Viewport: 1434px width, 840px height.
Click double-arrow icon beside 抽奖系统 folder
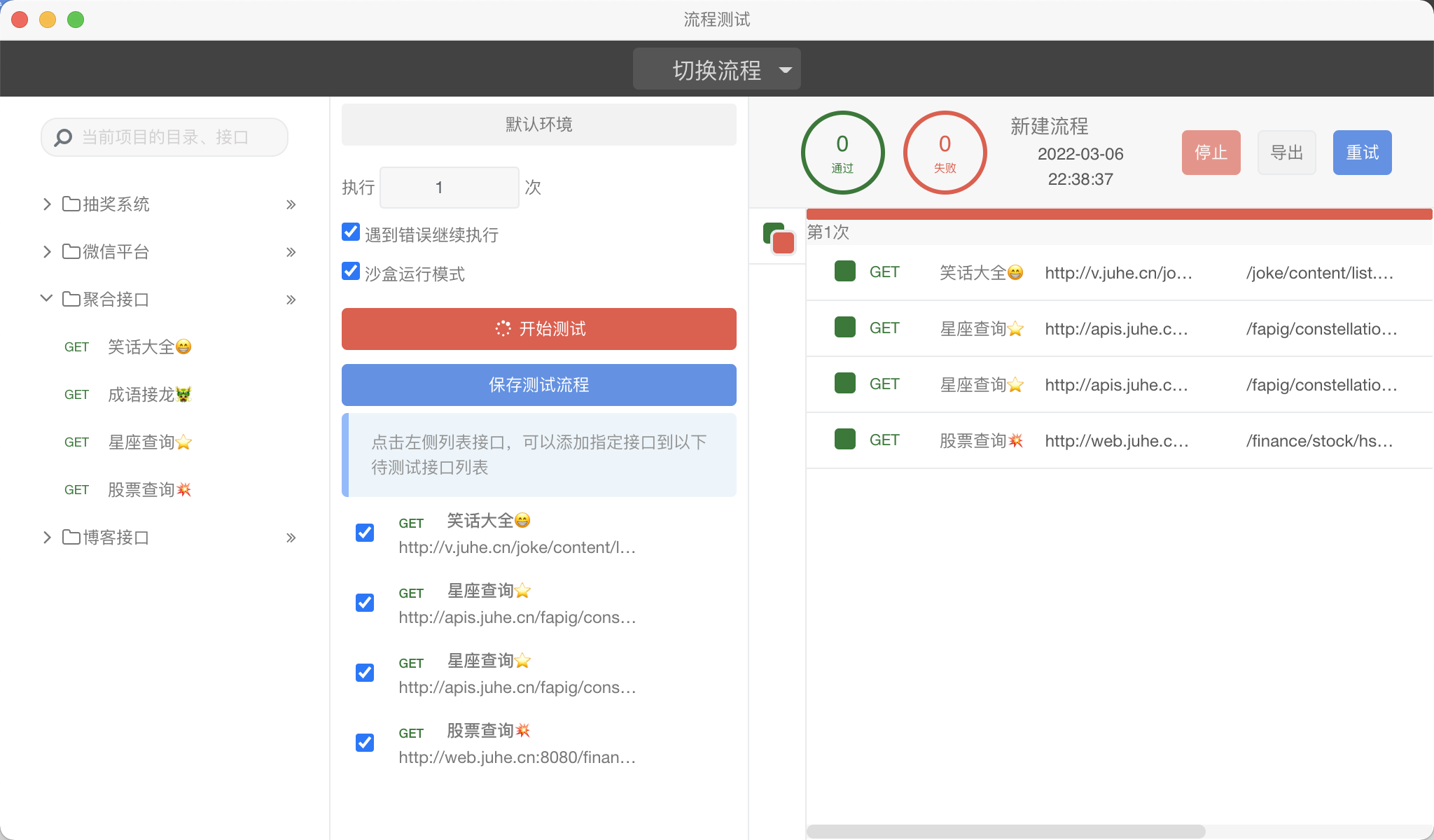(291, 204)
